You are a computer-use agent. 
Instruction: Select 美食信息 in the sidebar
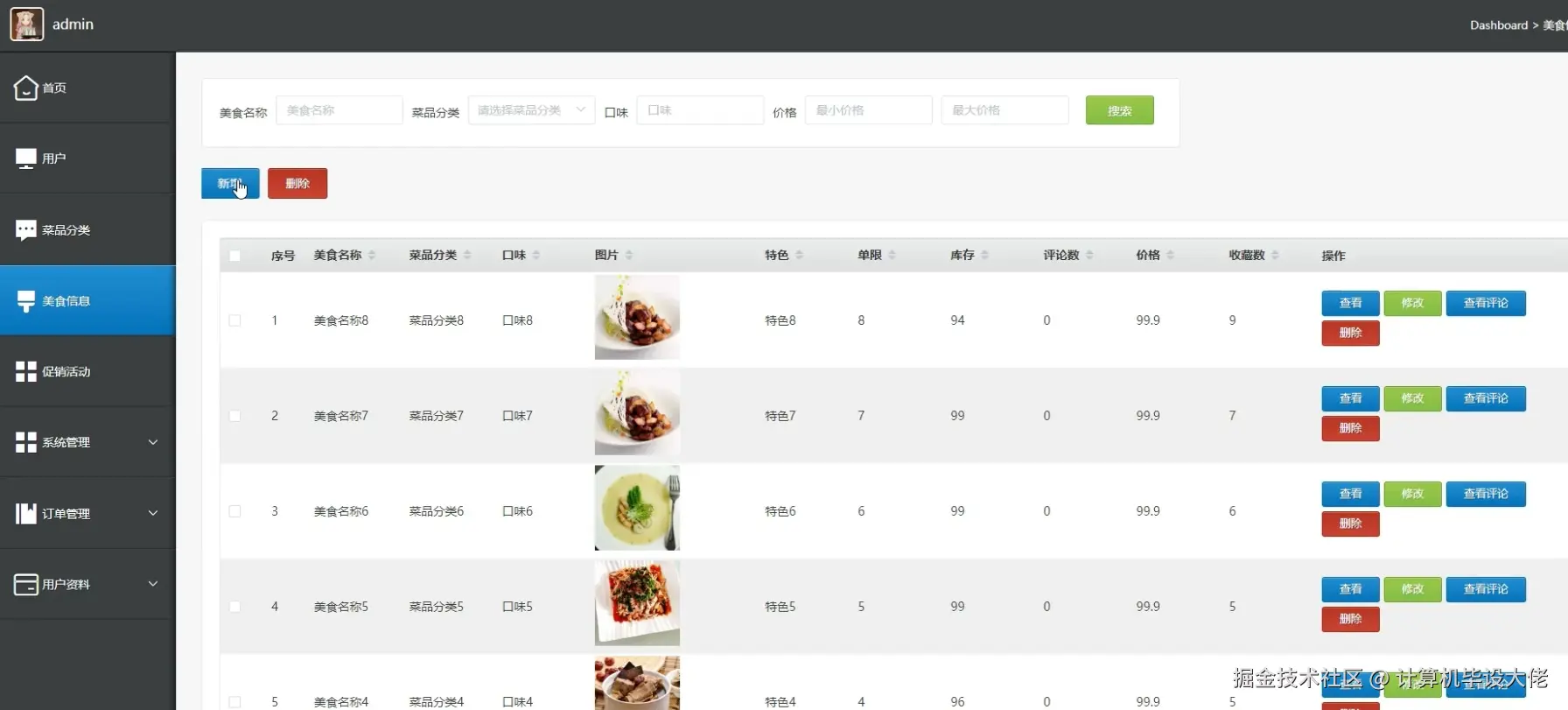(87, 301)
